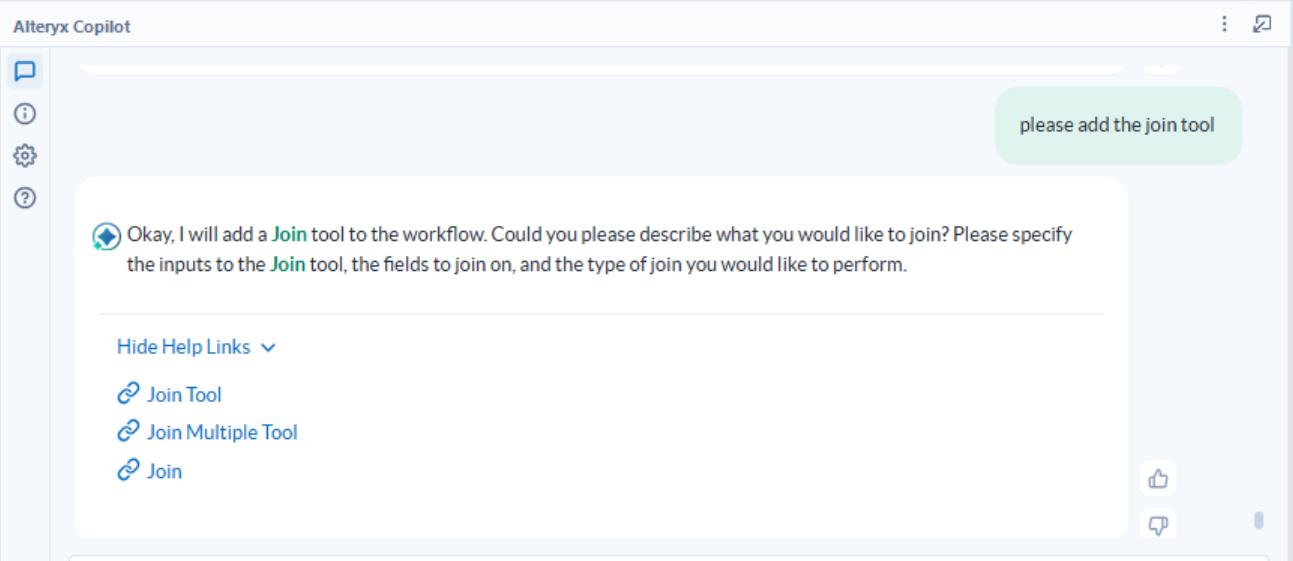Select the 'please add the join tool' message
The width and height of the screenshot is (1293, 561).
pos(1117,126)
